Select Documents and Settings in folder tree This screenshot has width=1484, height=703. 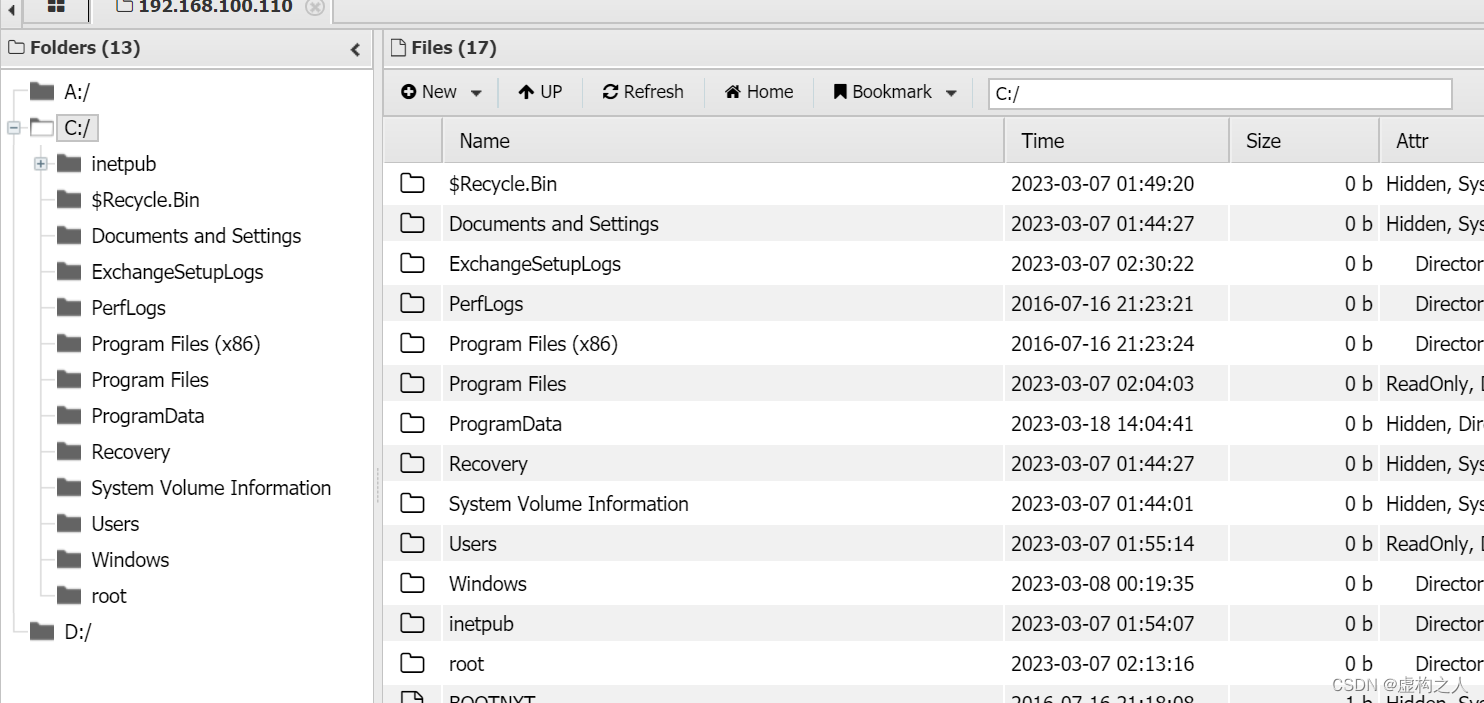(x=196, y=236)
